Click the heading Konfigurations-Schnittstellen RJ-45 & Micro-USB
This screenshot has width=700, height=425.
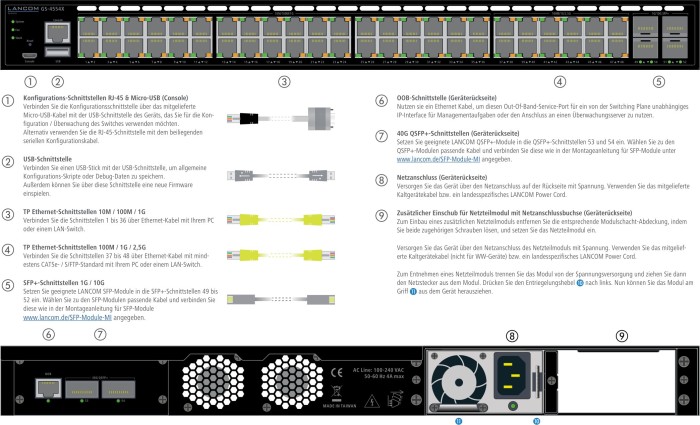(x=106, y=98)
